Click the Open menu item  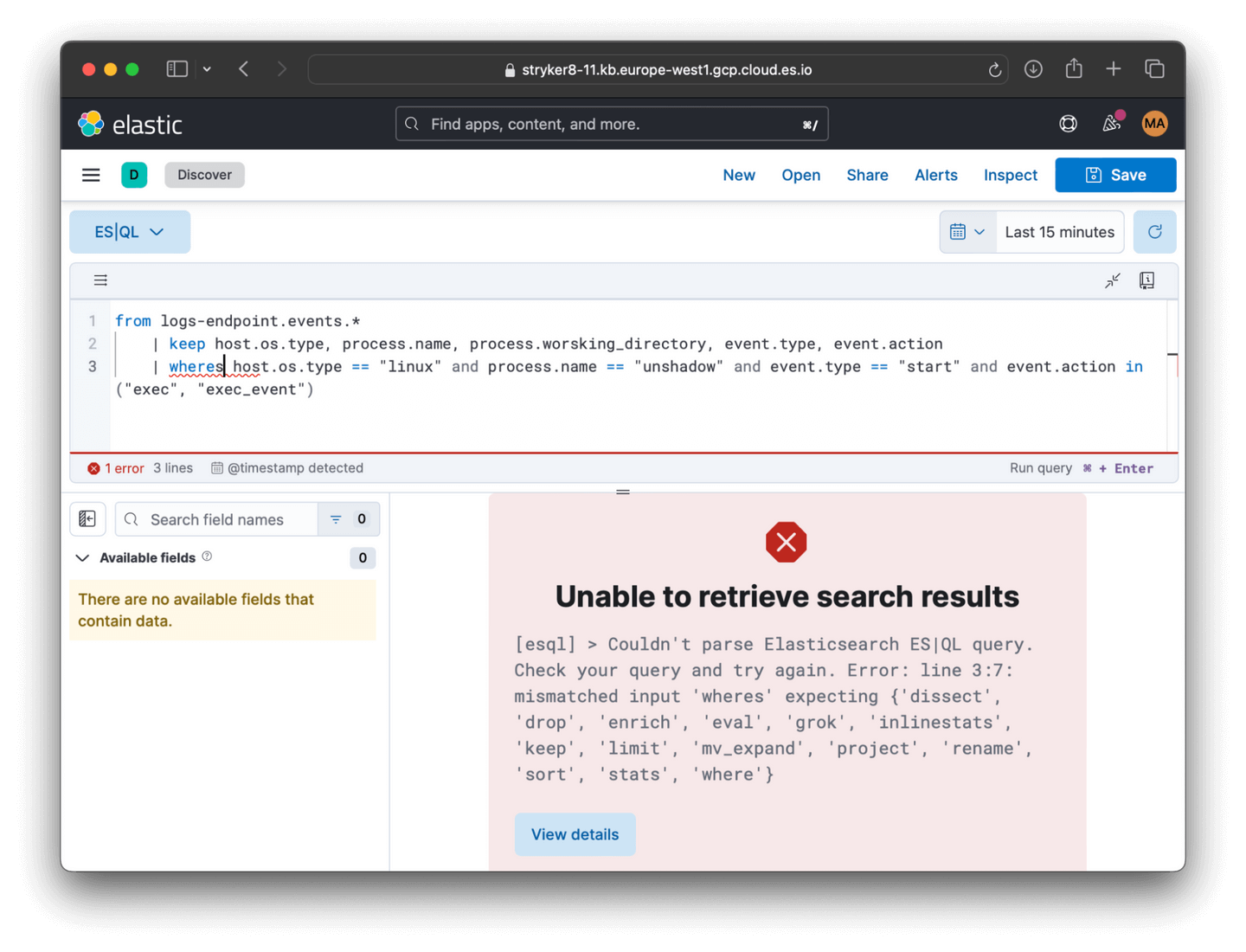[800, 175]
